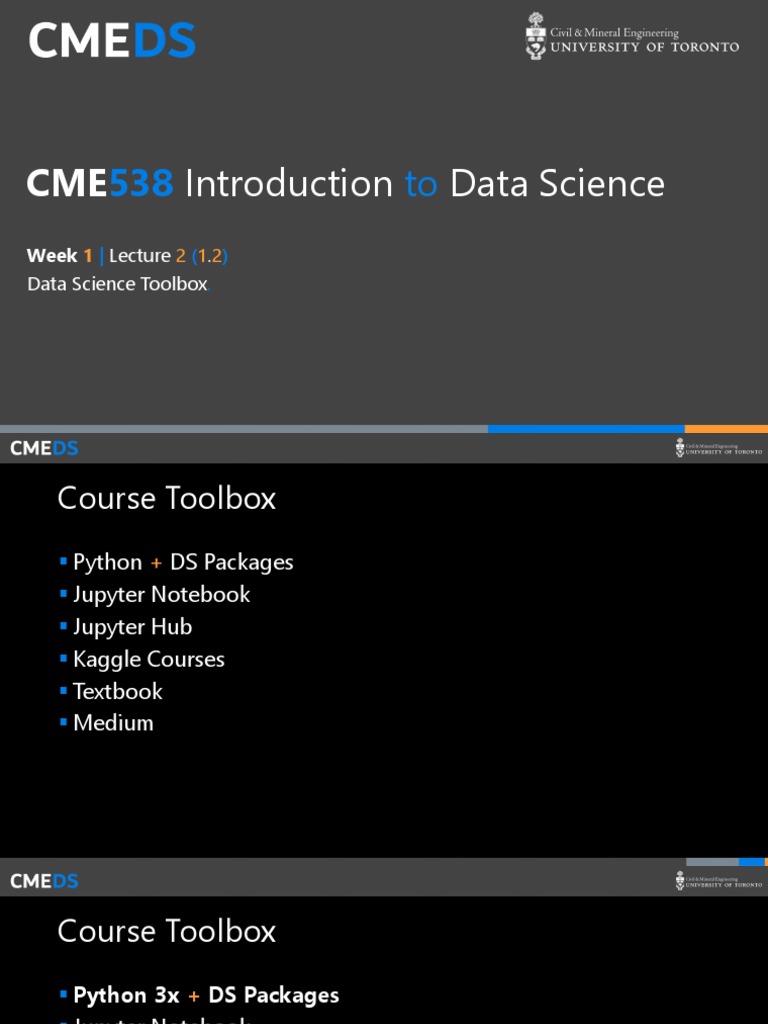Click the Week 1 Lecture 2 (1.2) line
The height and width of the screenshot is (1024, 768).
[x=127, y=256]
